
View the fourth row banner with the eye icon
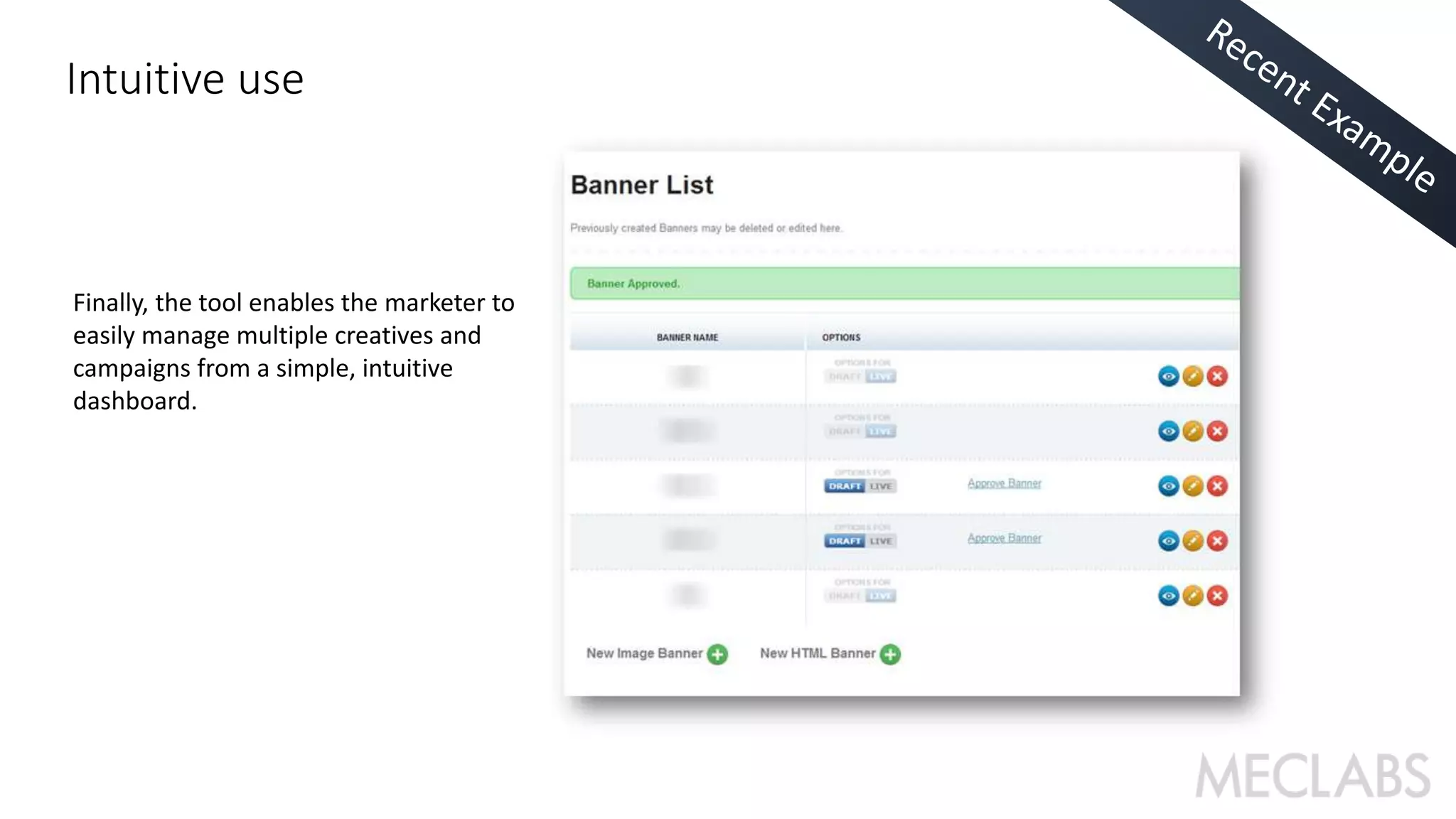[1168, 541]
